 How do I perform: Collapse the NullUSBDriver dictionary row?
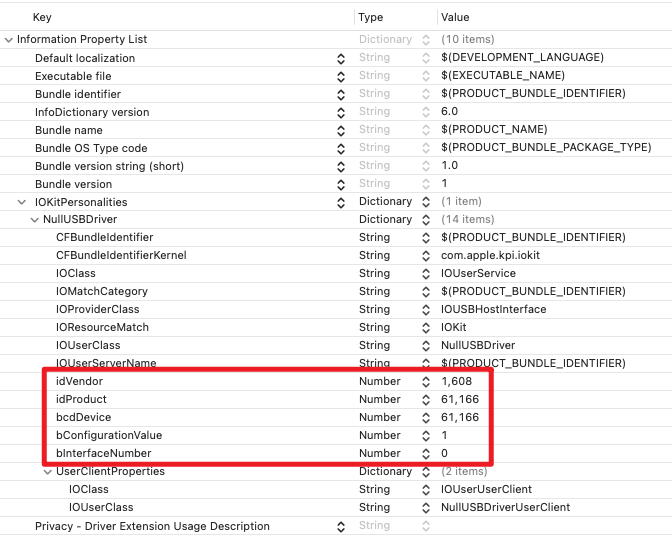point(35,220)
